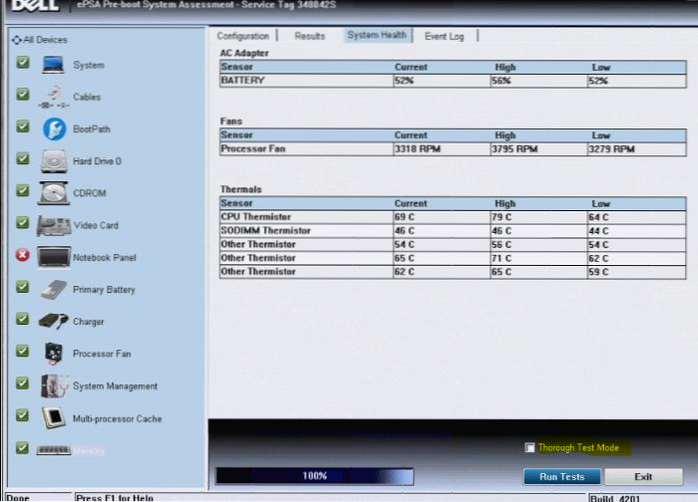Click the Exit button
698x502 pixels.
point(643,476)
